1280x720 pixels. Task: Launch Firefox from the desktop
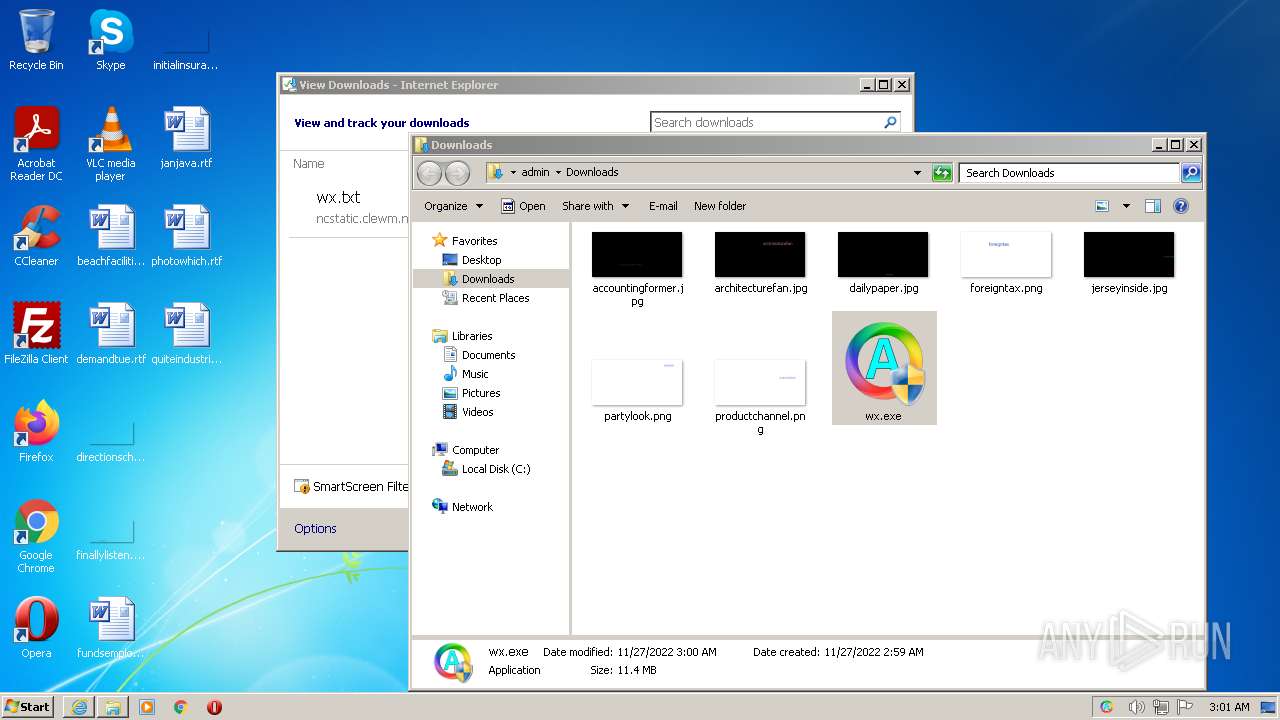(36, 432)
